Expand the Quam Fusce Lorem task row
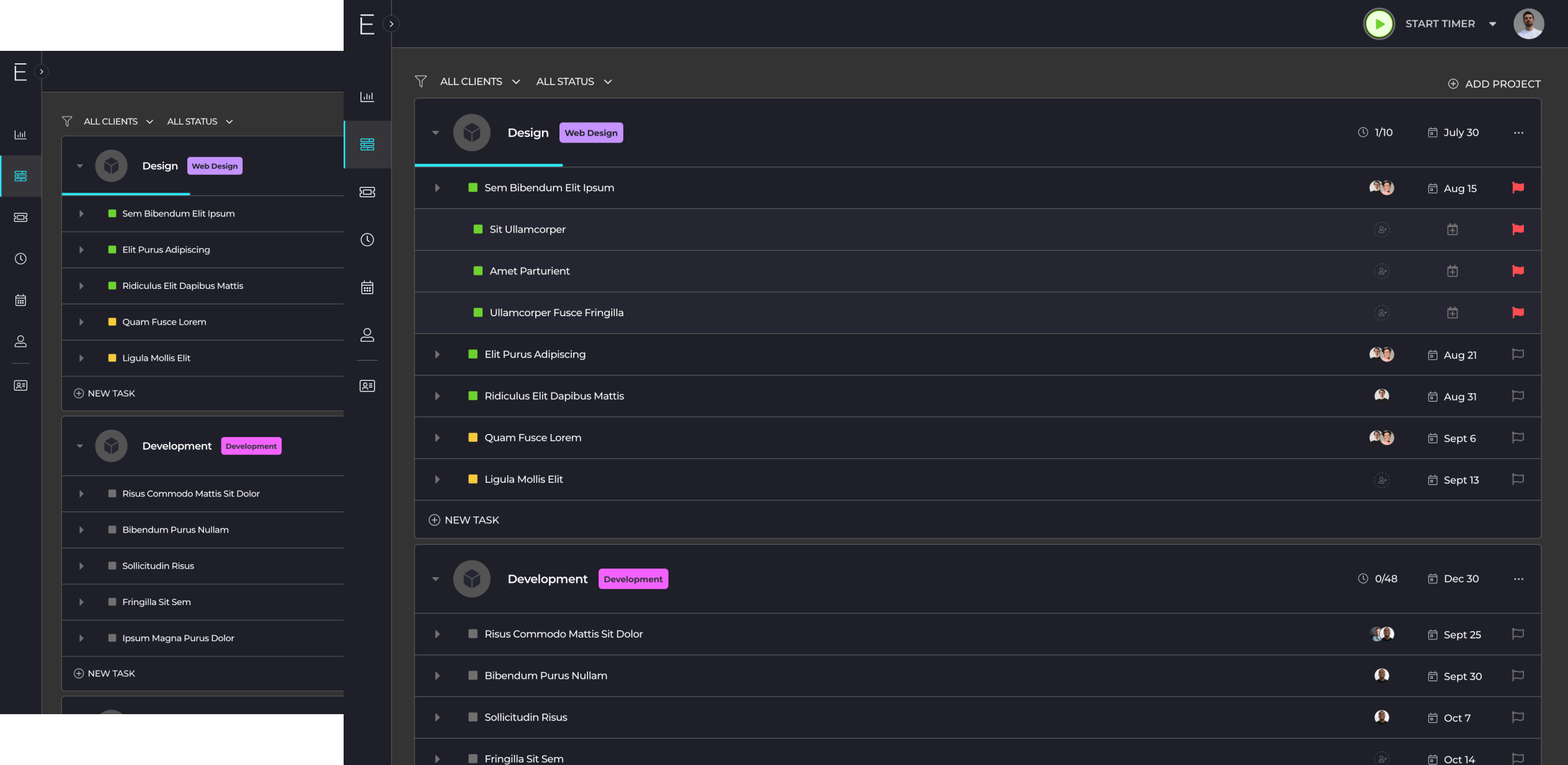 click(x=437, y=438)
